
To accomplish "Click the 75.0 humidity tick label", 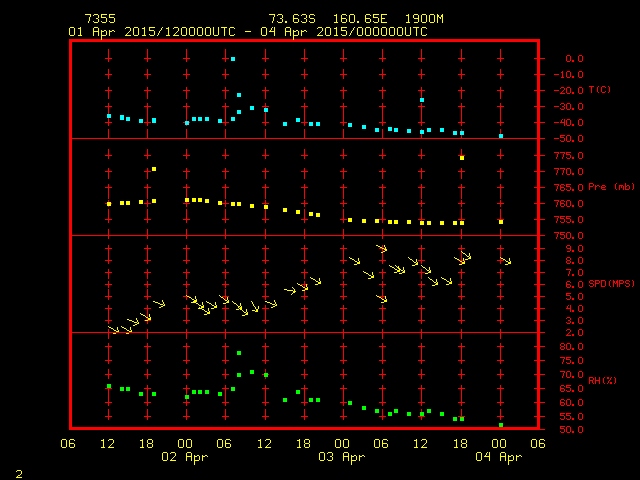I will pos(571,361).
